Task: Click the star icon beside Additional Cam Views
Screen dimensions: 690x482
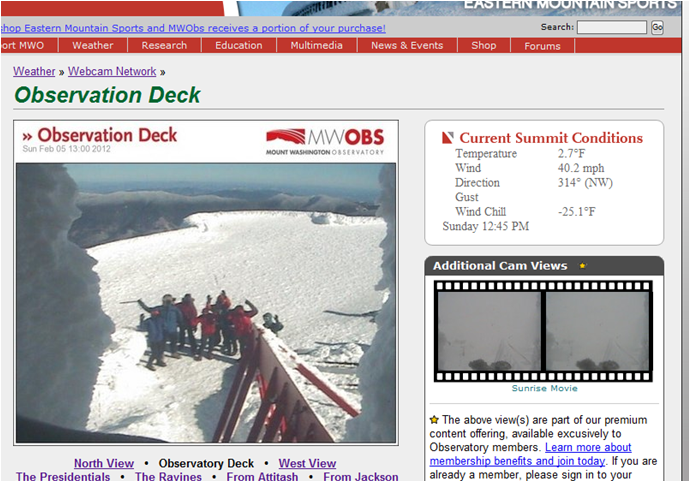Action: (583, 266)
